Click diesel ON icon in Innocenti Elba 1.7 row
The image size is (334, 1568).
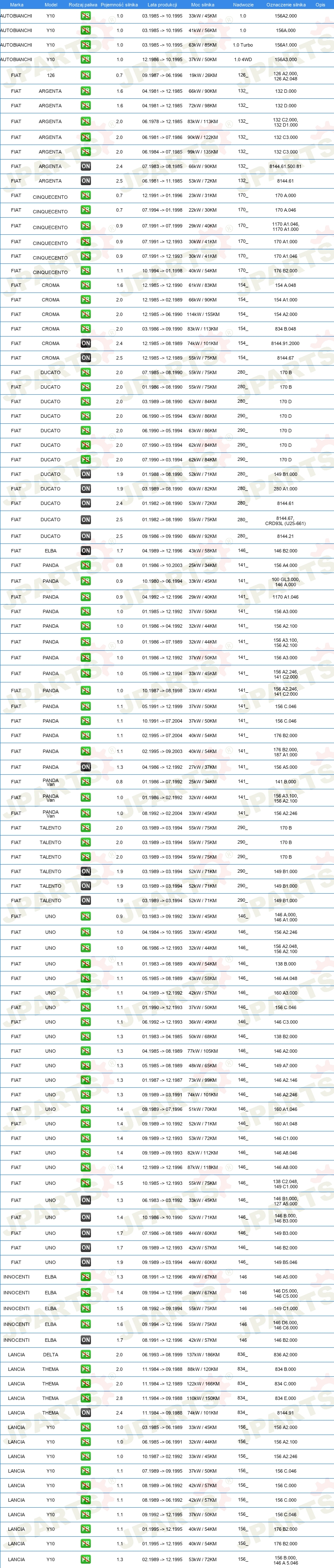pyautogui.click(x=86, y=1340)
